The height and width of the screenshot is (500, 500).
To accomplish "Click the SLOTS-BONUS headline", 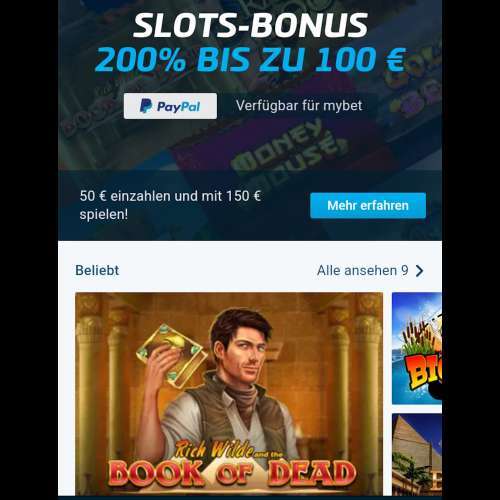I will pyautogui.click(x=250, y=25).
